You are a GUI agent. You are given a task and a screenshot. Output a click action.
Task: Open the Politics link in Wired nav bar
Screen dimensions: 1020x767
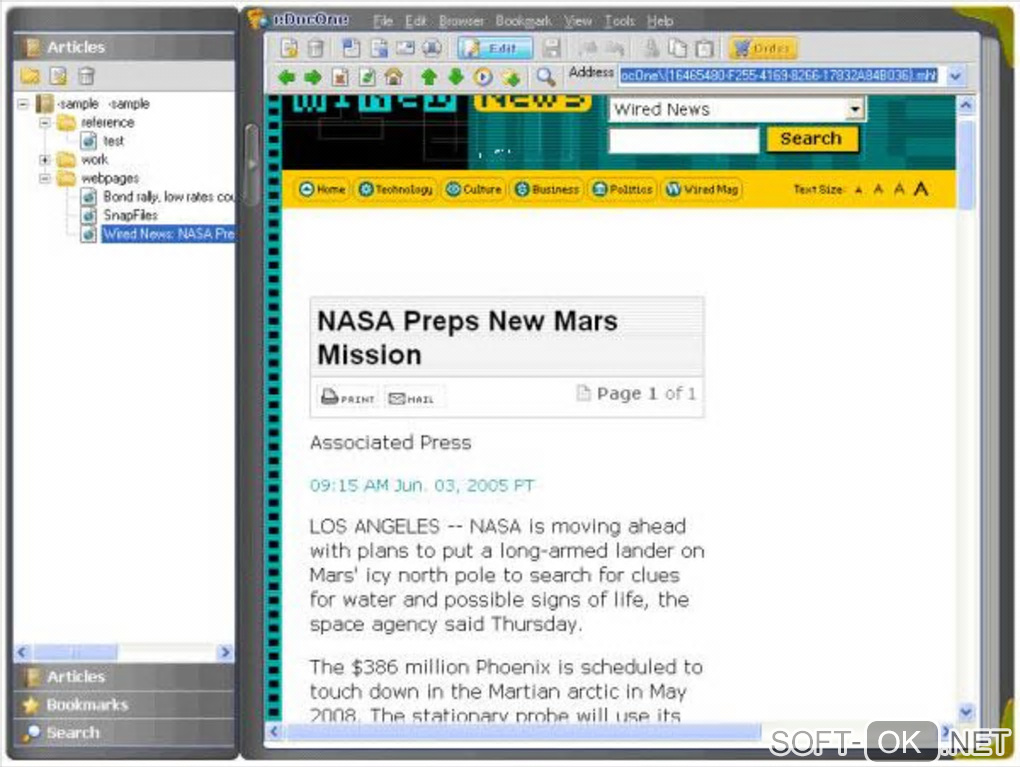(x=623, y=189)
